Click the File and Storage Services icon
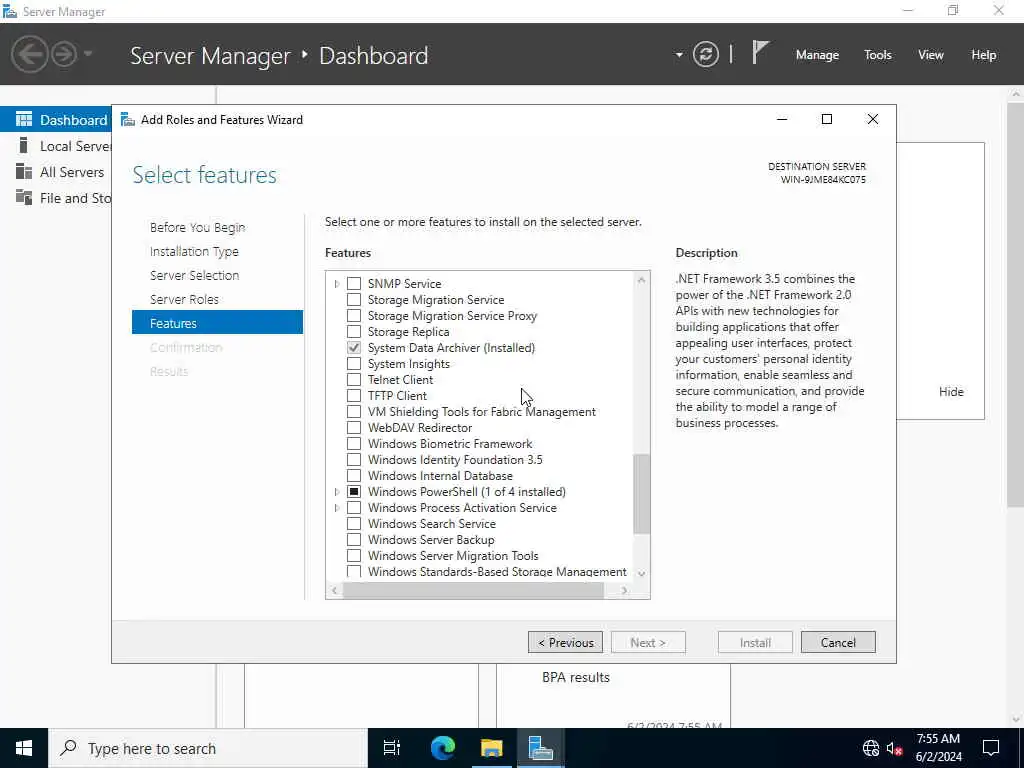Viewport: 1024px width, 768px height. [24, 197]
